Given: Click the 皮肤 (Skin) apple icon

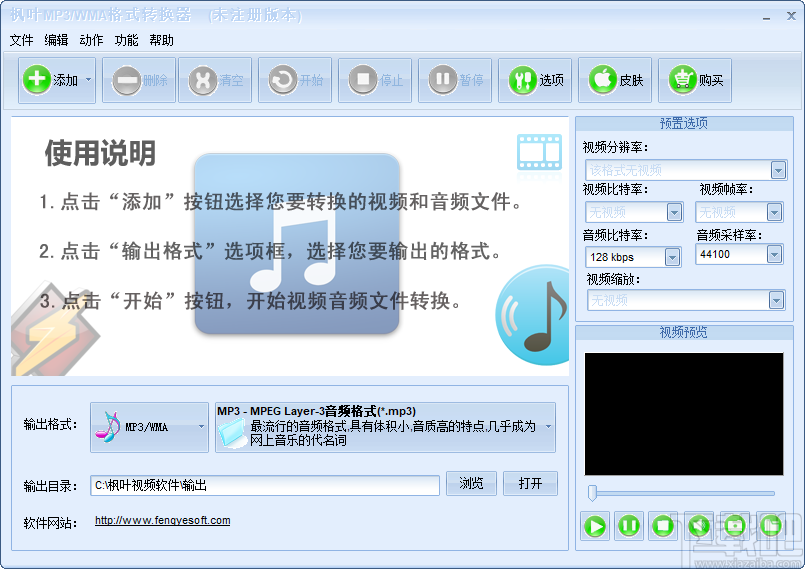Looking at the screenshot, I should [602, 80].
